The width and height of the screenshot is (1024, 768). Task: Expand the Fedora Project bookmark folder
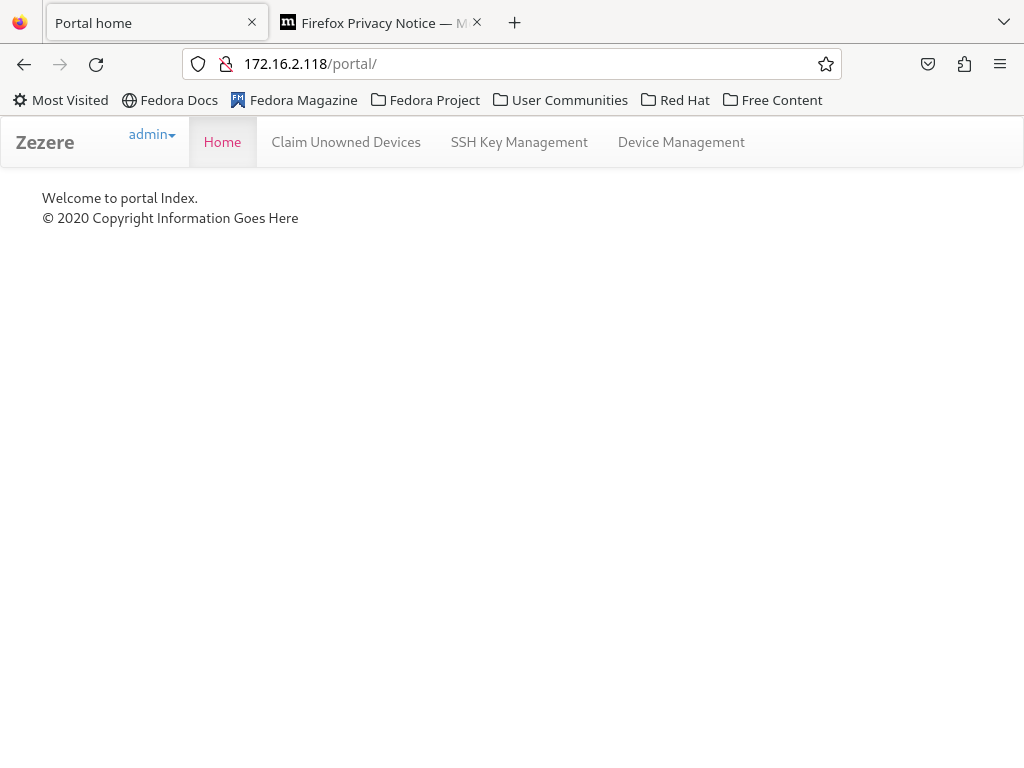[425, 100]
